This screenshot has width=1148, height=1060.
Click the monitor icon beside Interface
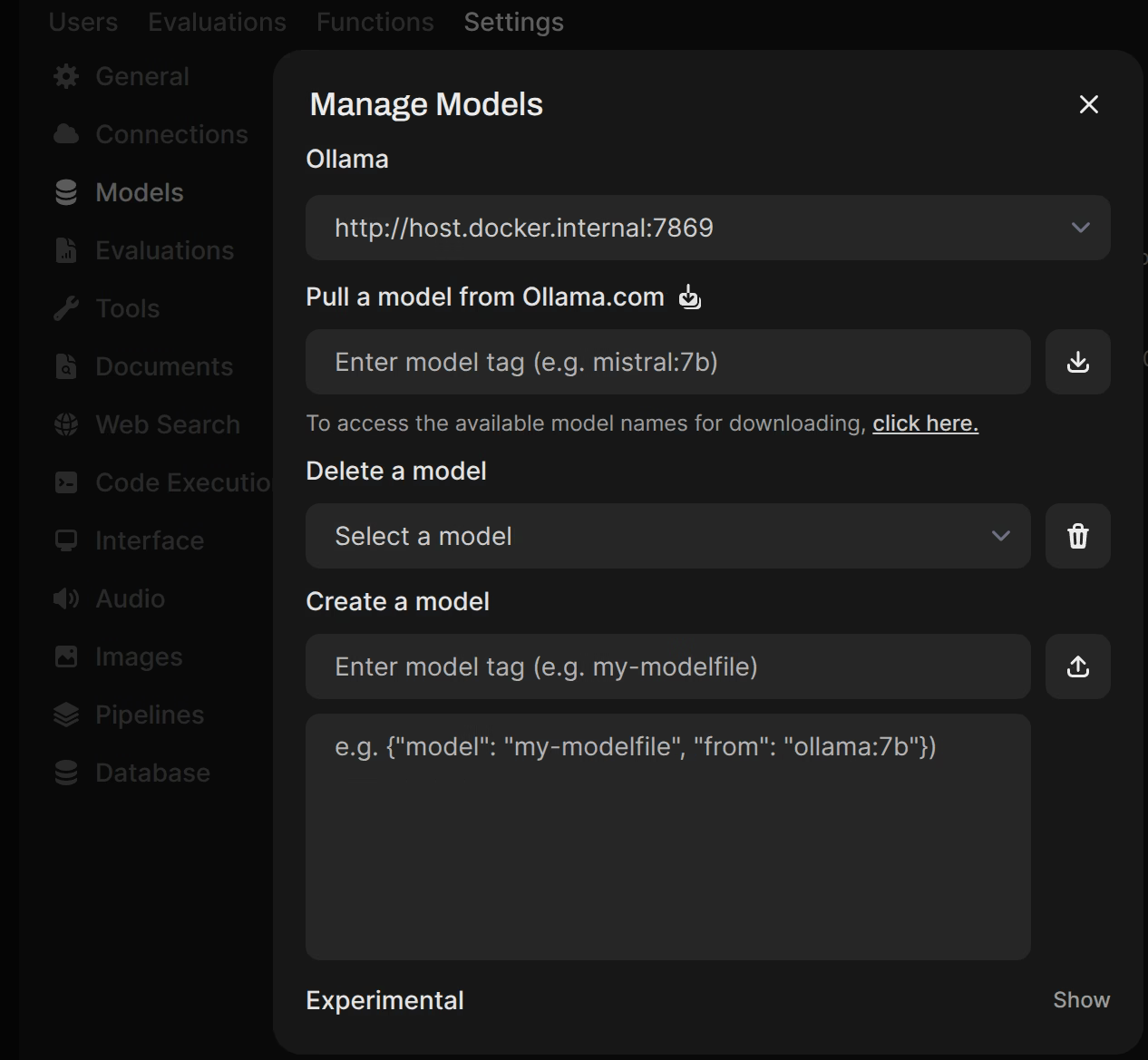coord(66,540)
